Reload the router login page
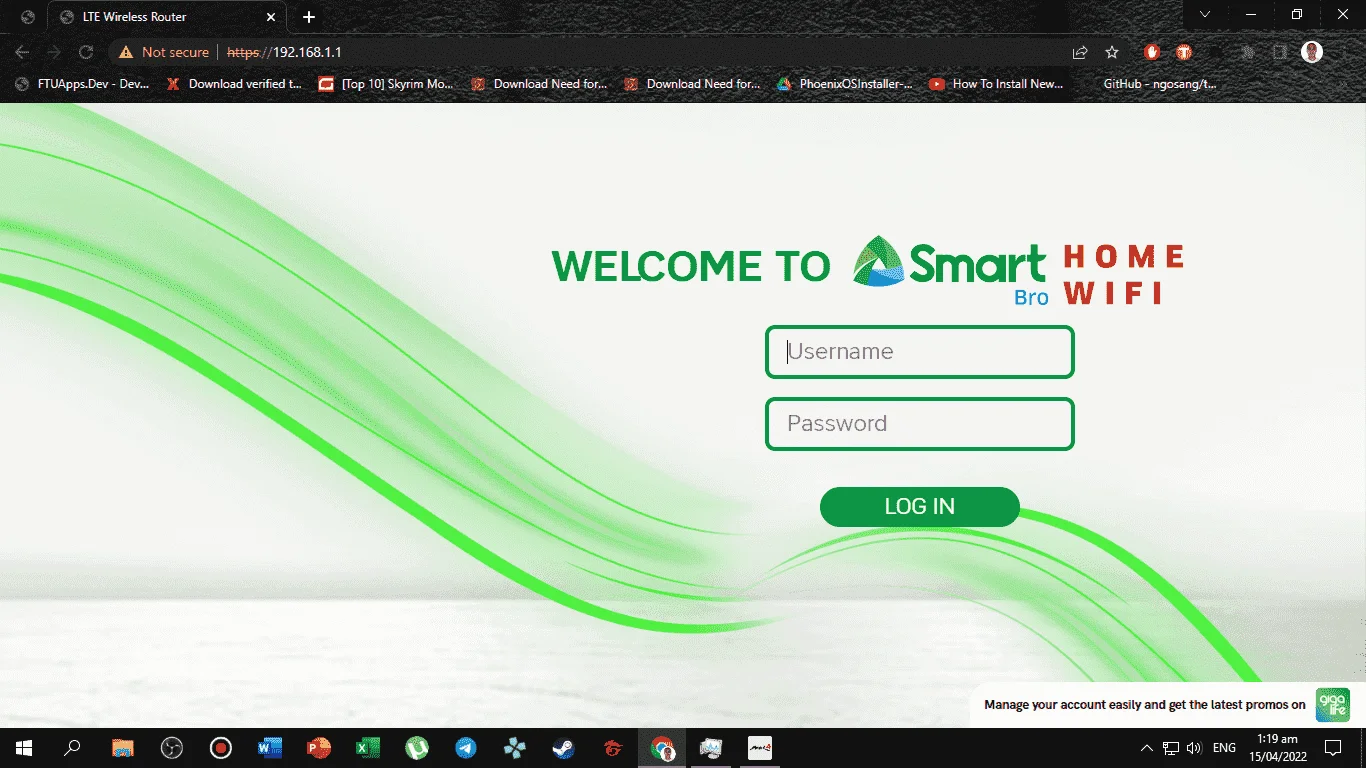The height and width of the screenshot is (768, 1366). point(86,52)
